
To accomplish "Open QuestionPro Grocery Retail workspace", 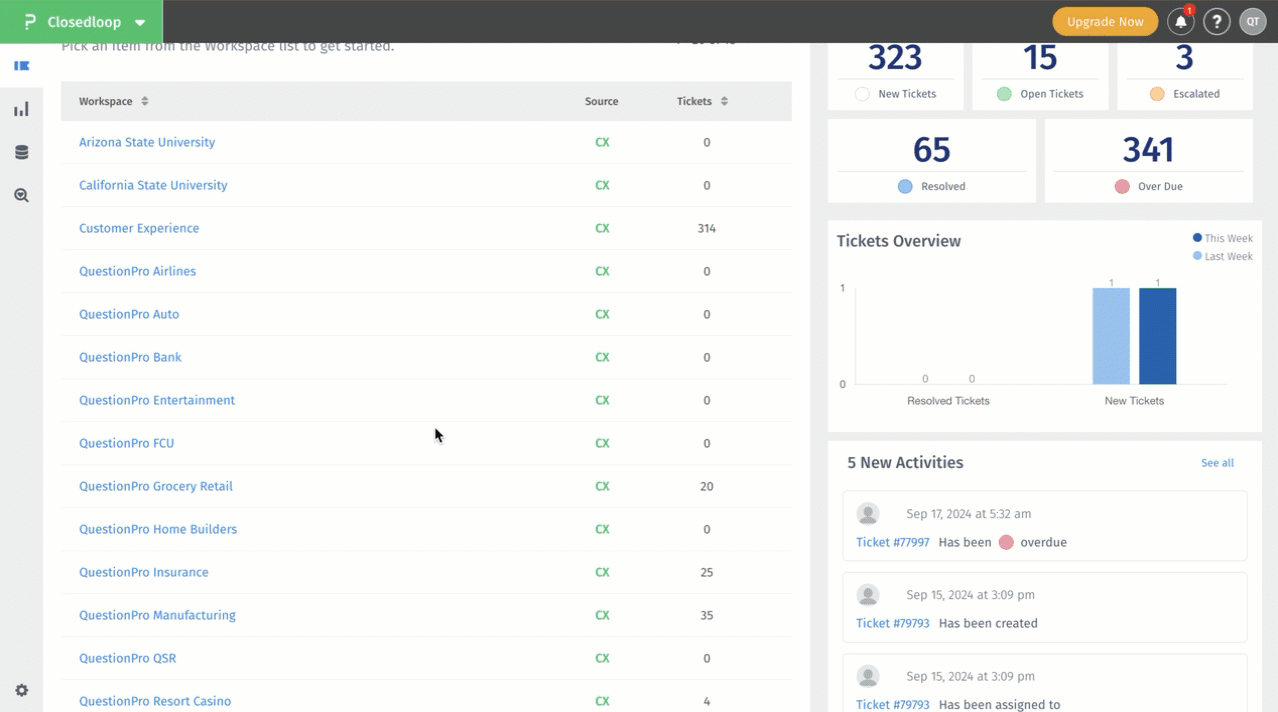I will (156, 486).
